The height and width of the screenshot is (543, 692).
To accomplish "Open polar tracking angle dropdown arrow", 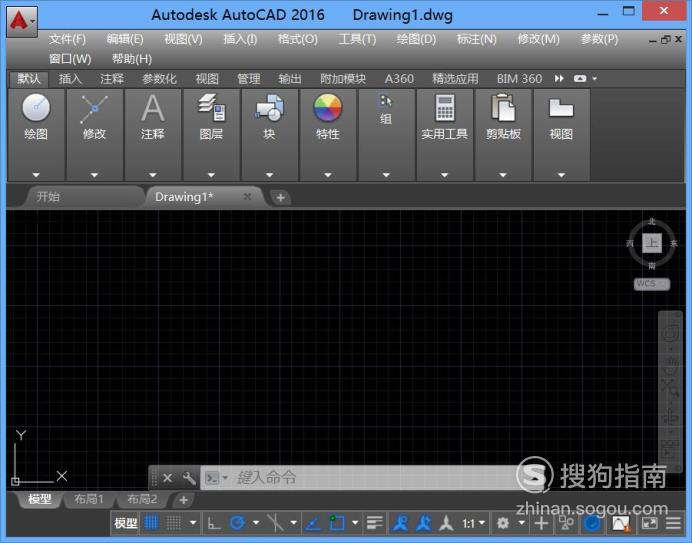I will tap(256, 523).
